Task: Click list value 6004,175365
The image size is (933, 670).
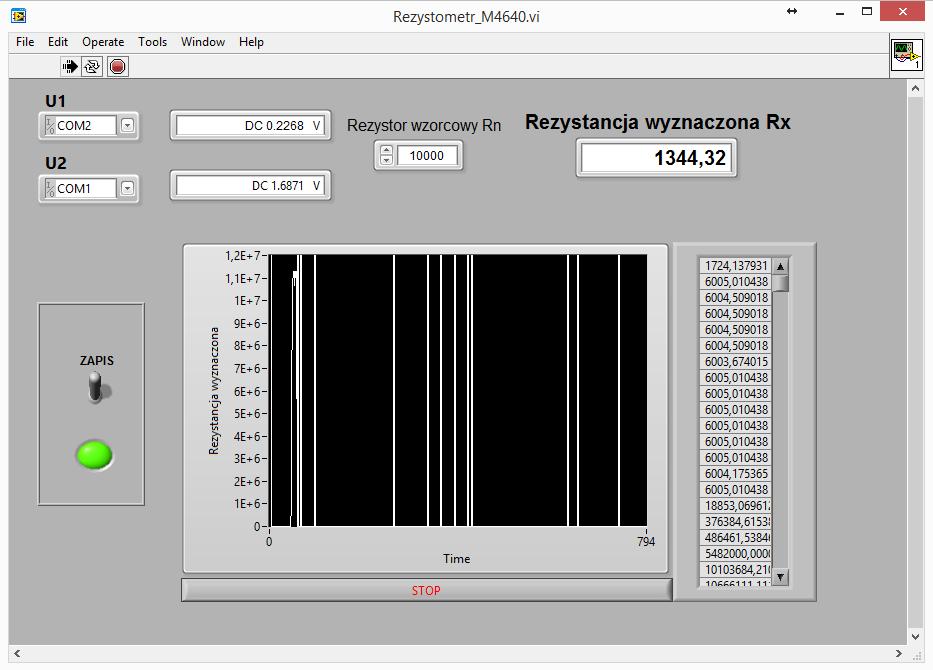Action: pyautogui.click(x=736, y=474)
